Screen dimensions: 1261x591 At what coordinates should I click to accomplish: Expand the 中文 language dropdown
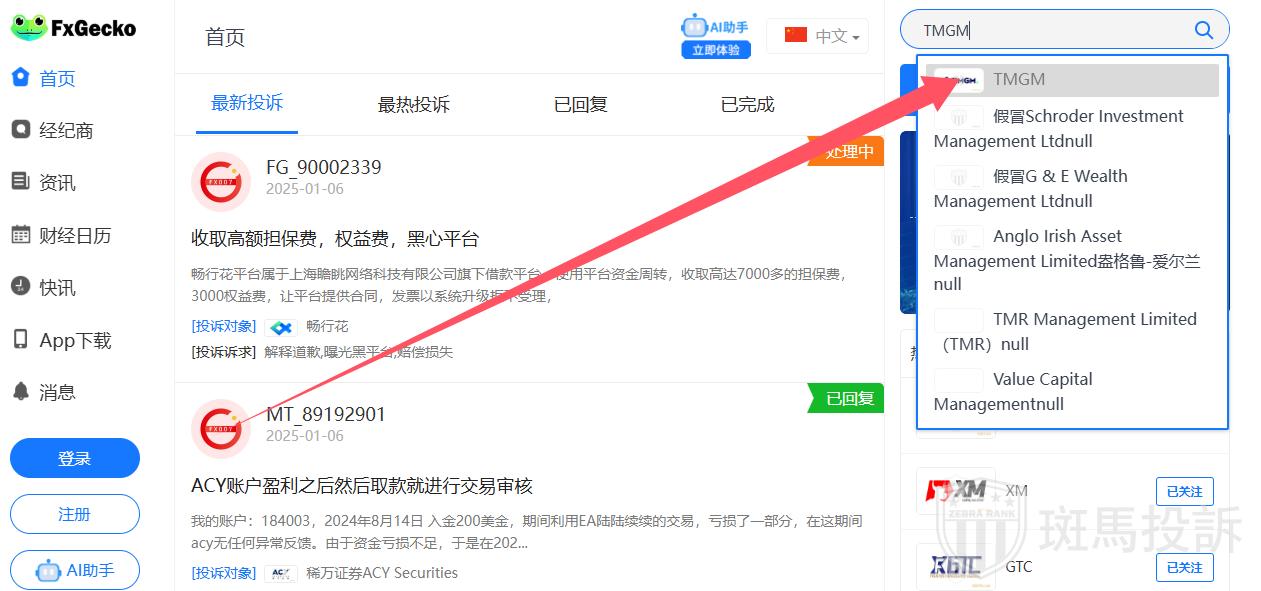(818, 36)
